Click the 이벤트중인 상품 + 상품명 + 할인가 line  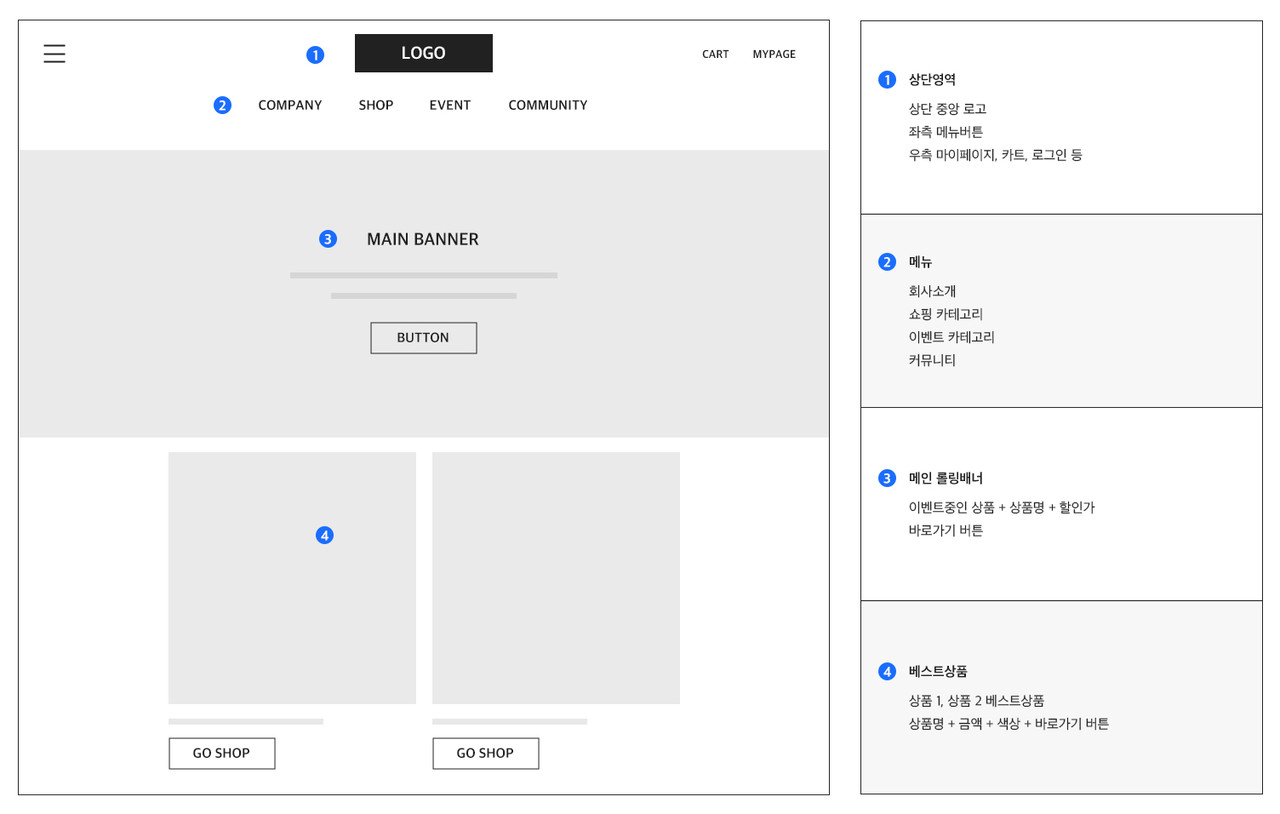[x=1001, y=507]
